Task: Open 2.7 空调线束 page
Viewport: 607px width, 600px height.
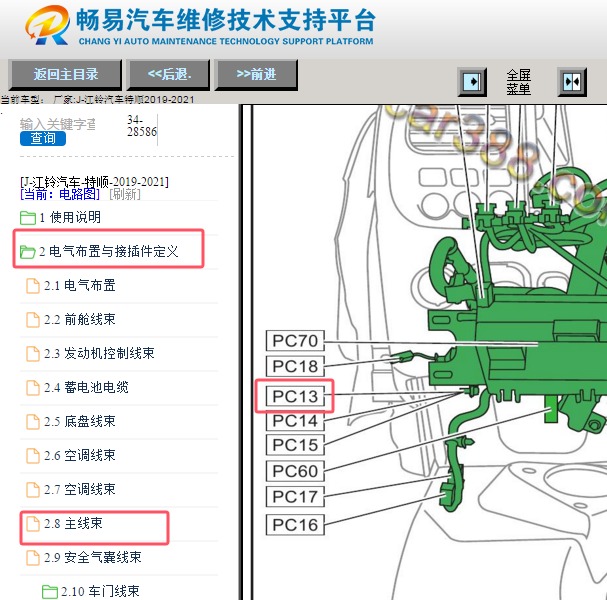Action: coord(80,490)
